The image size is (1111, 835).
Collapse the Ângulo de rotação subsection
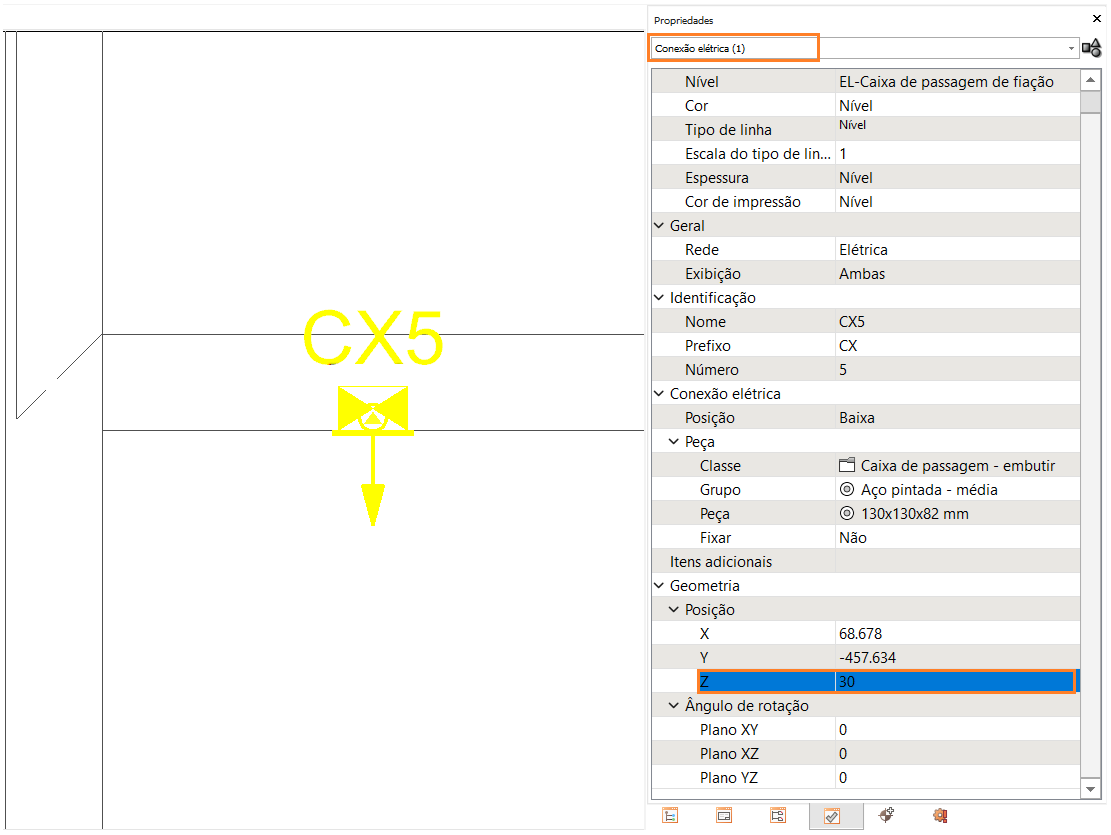(674, 705)
